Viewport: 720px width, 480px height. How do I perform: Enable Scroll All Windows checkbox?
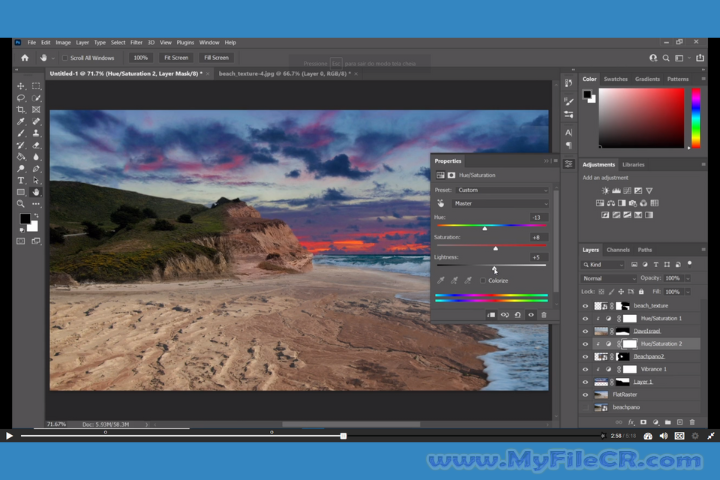tap(65, 58)
